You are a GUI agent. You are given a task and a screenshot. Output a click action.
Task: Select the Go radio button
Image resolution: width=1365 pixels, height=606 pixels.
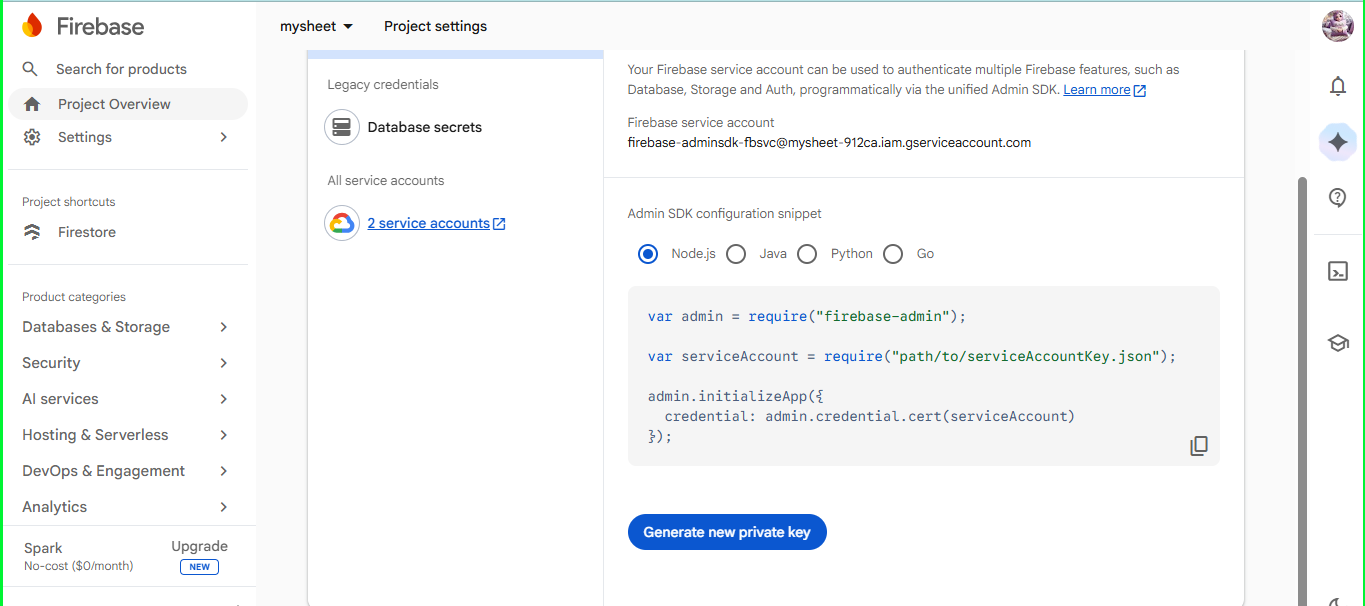[x=893, y=254]
